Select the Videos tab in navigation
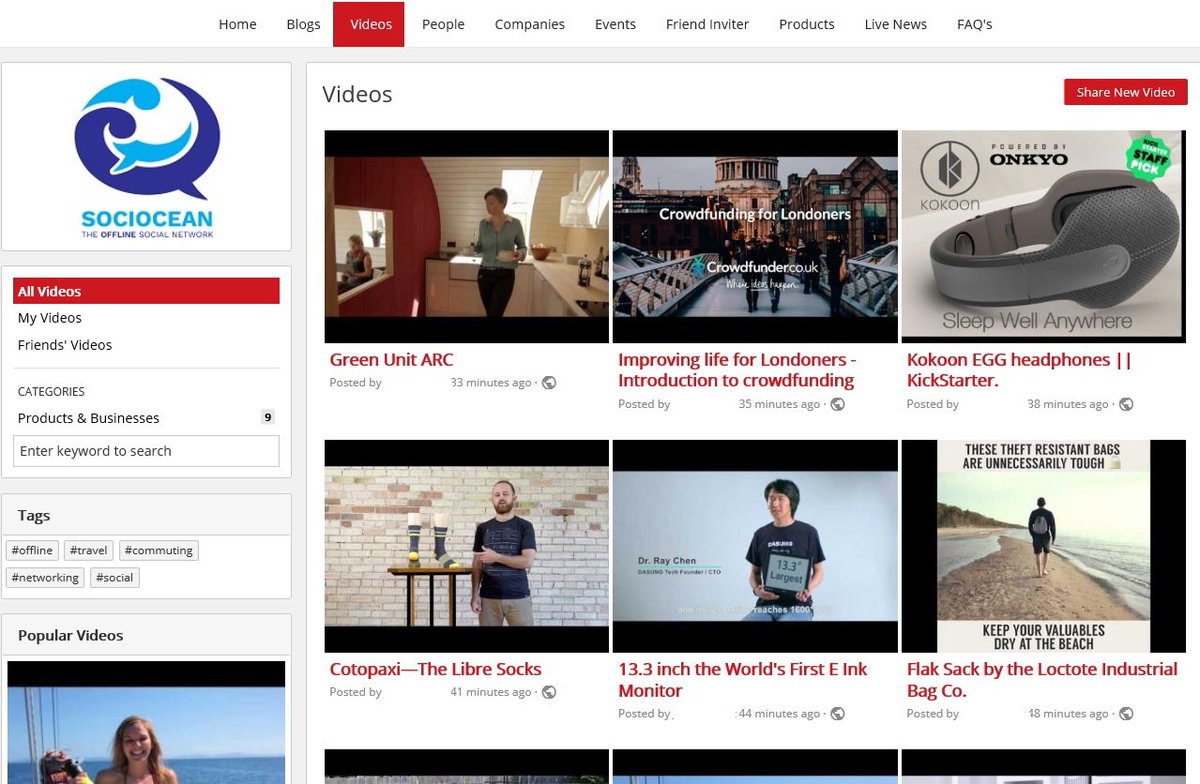 (x=371, y=24)
